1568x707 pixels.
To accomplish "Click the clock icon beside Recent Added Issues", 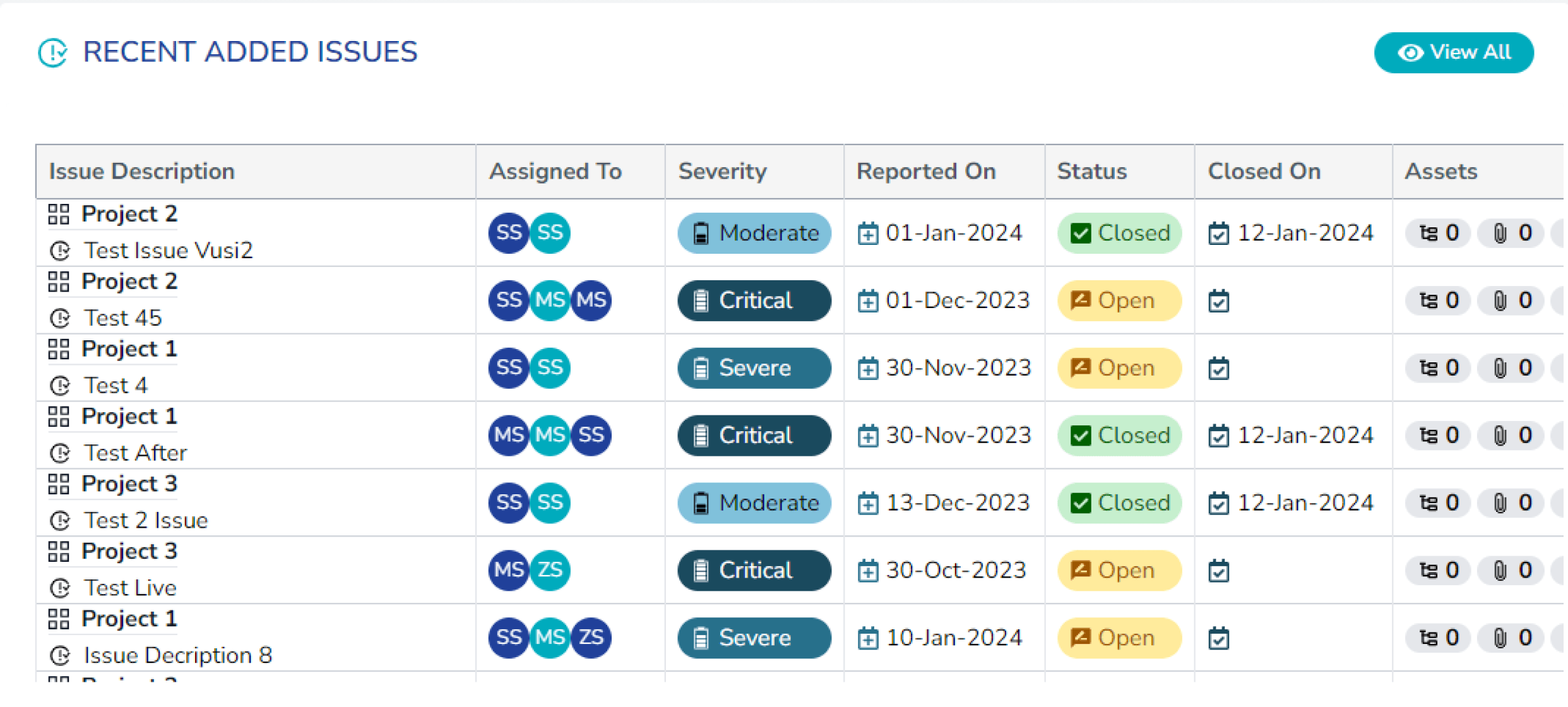I will point(53,52).
